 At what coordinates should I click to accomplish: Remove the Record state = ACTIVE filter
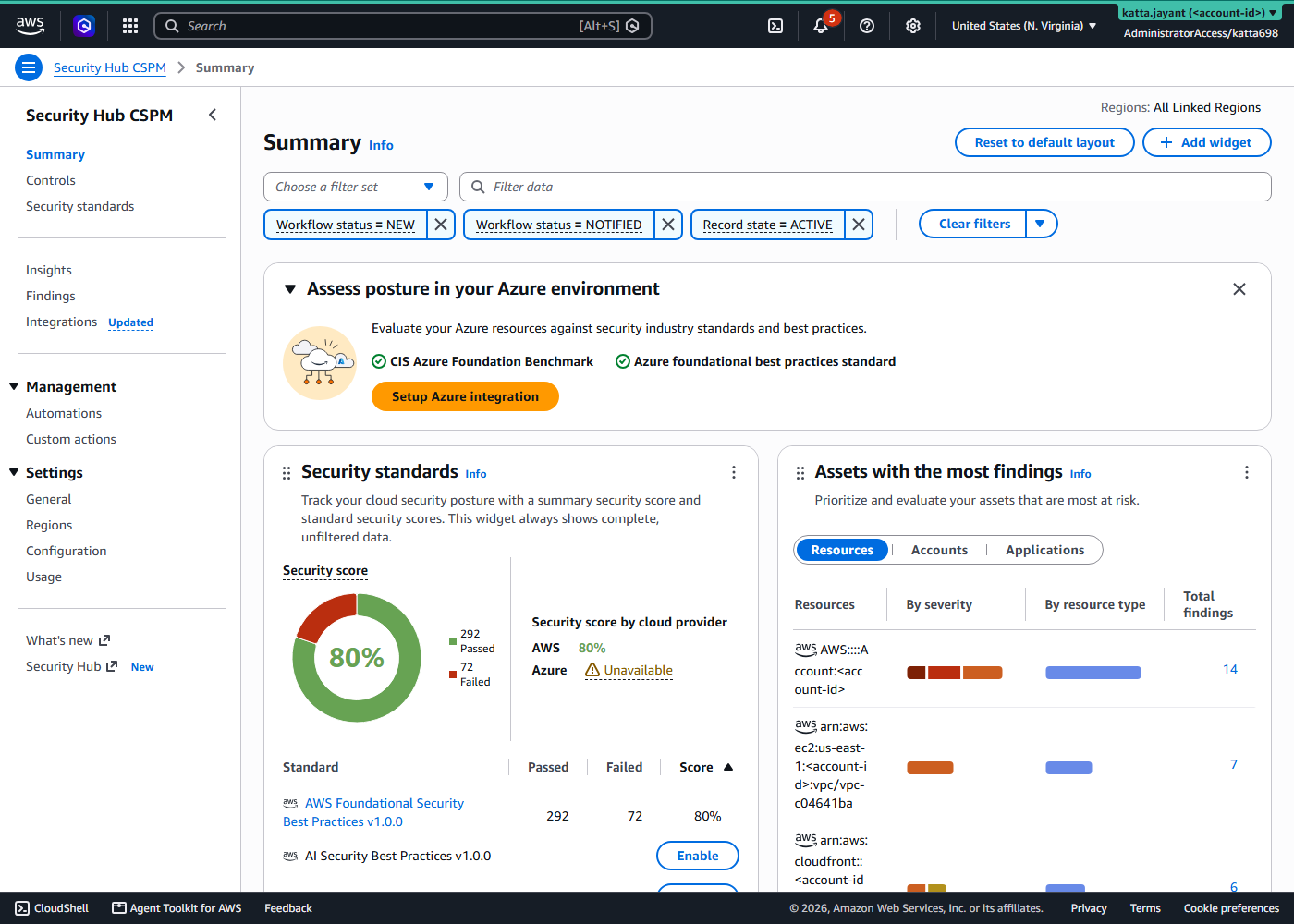pyautogui.click(x=859, y=225)
